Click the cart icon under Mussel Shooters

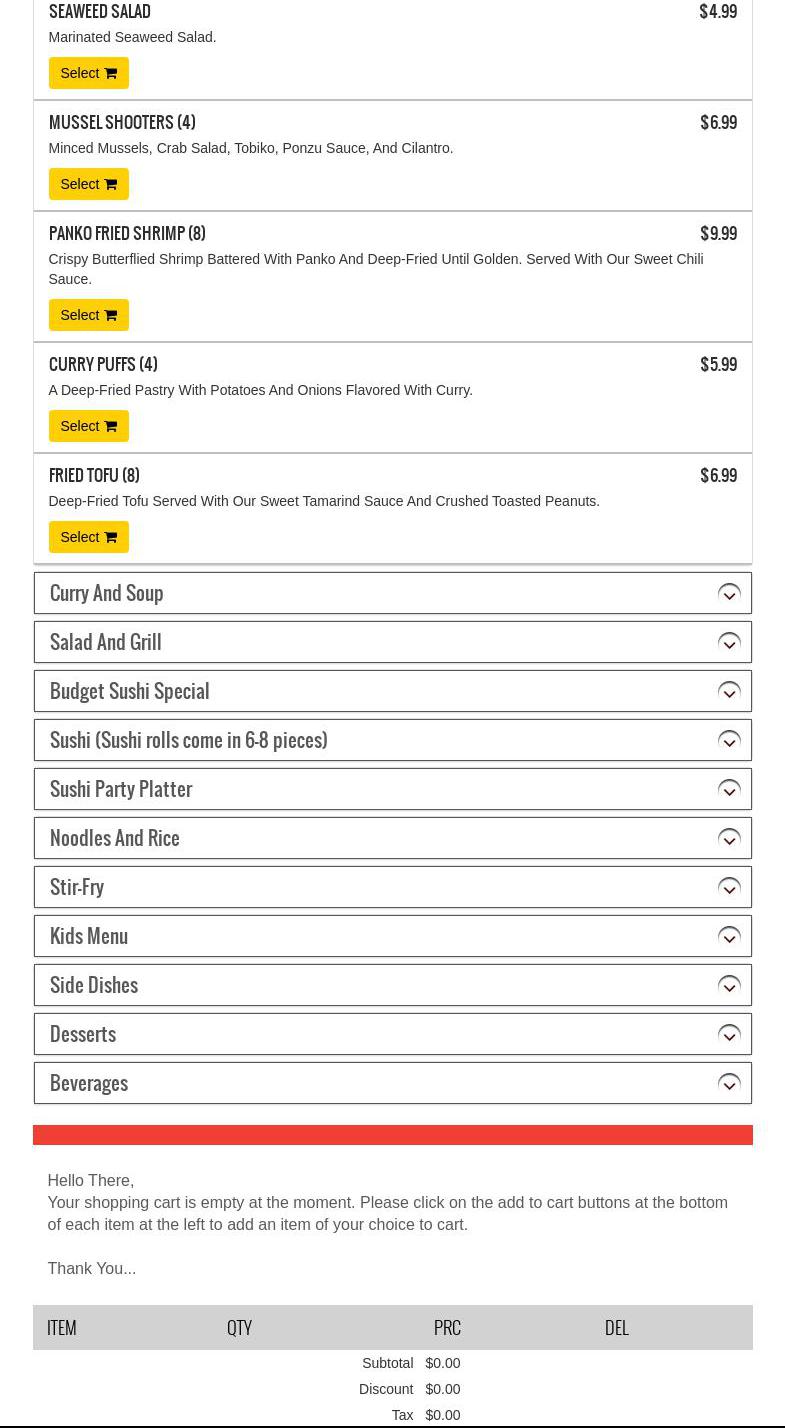coord(110,184)
